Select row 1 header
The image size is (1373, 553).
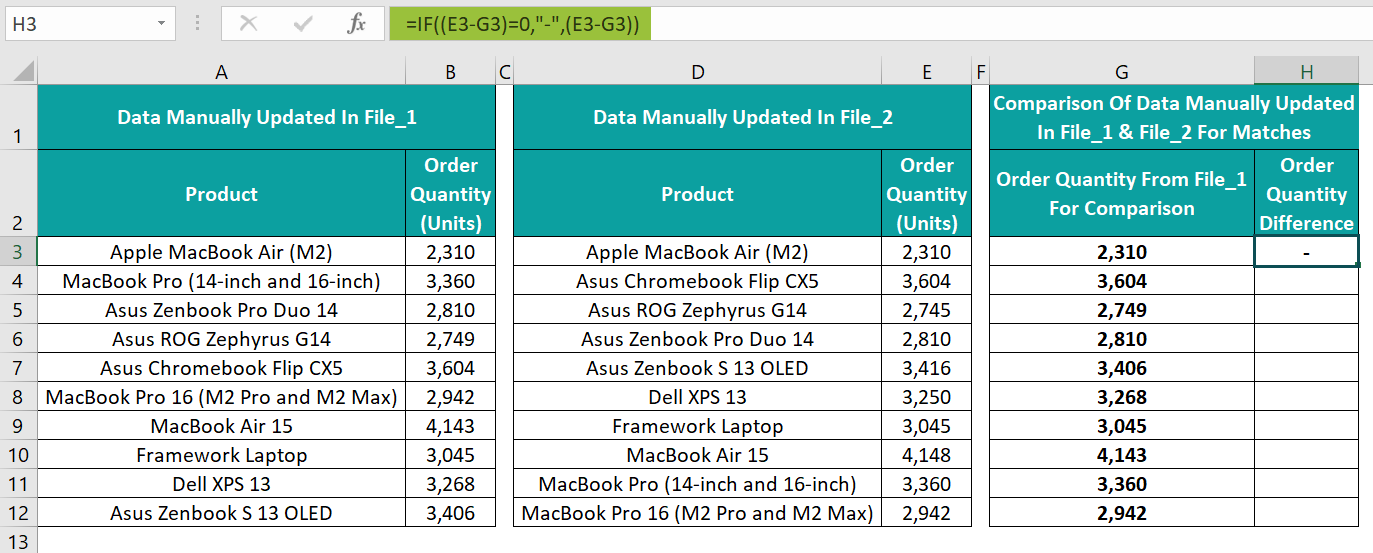pyautogui.click(x=19, y=117)
